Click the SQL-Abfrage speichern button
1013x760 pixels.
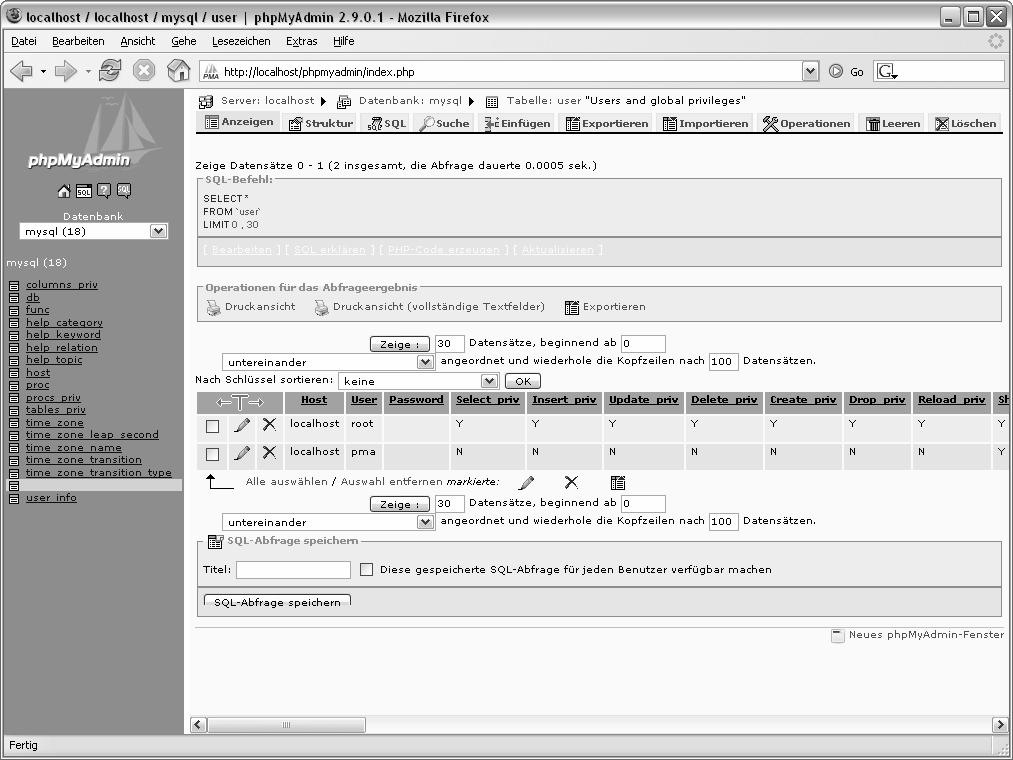pos(277,603)
